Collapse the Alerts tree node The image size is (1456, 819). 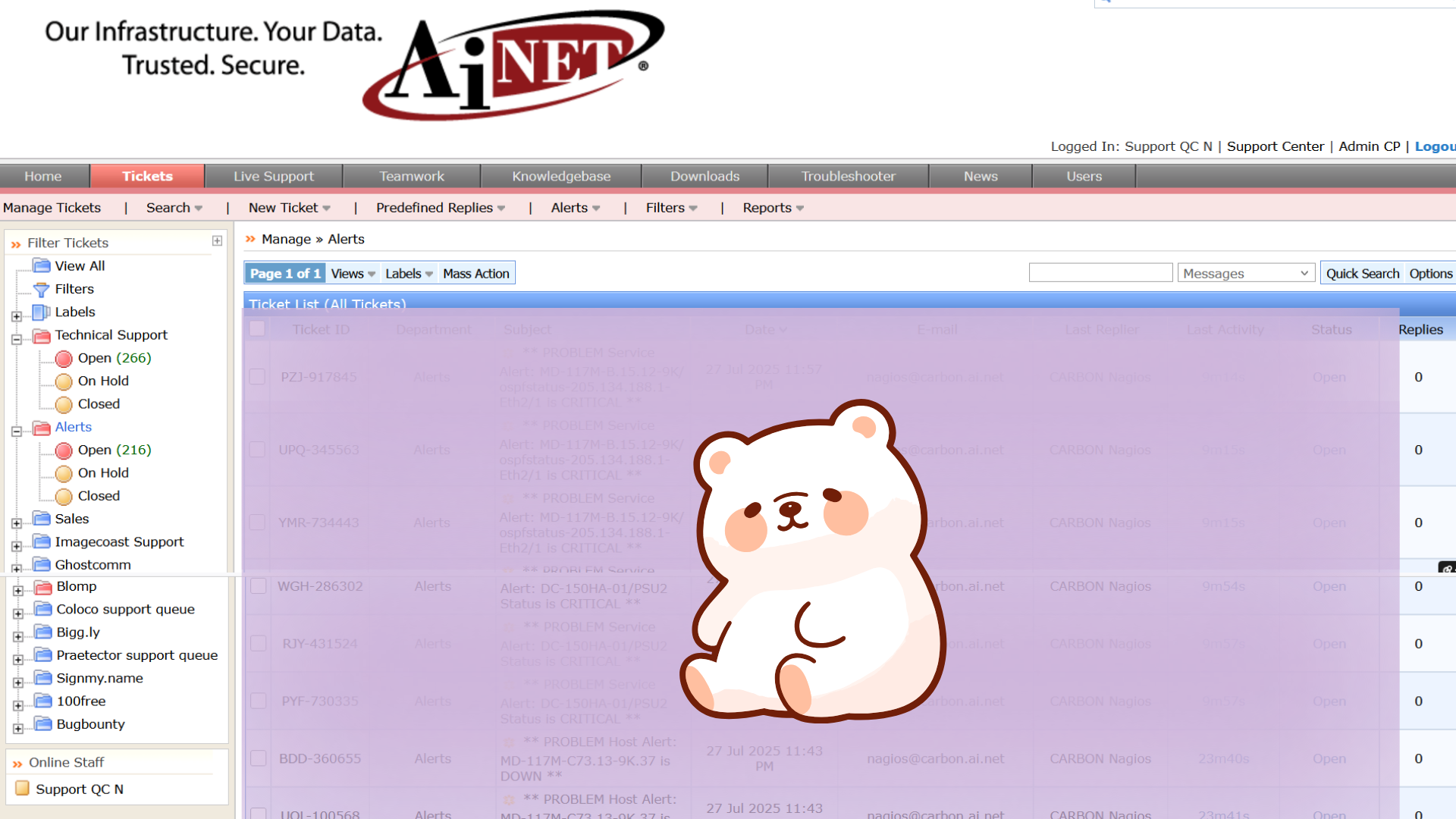click(17, 431)
